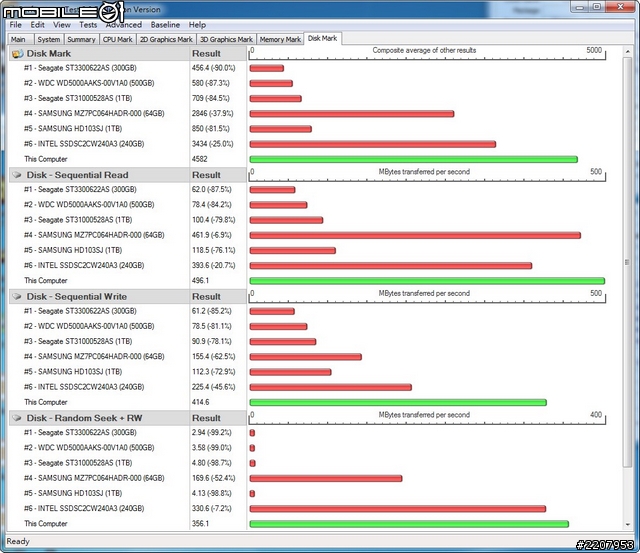640x553 pixels.
Task: Click Sequential Read bar for row #4 SAMSUNG MZ7PC064HADR
Action: [x=415, y=235]
